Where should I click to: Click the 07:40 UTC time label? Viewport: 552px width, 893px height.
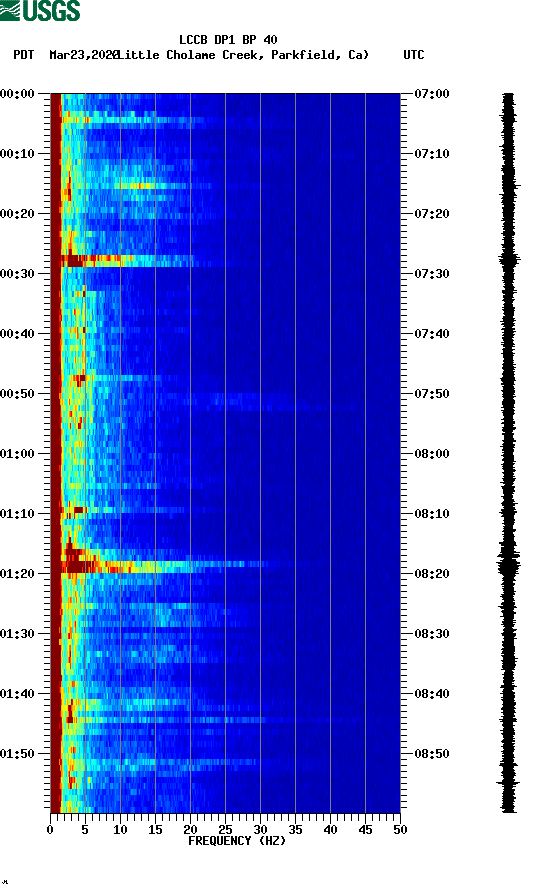click(432, 334)
